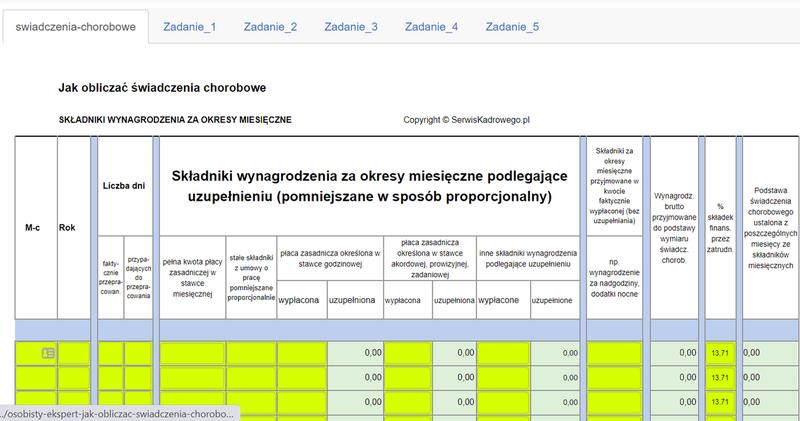Click the M-c input cell in second row
Screen dimensions: 800x421
click(36, 378)
